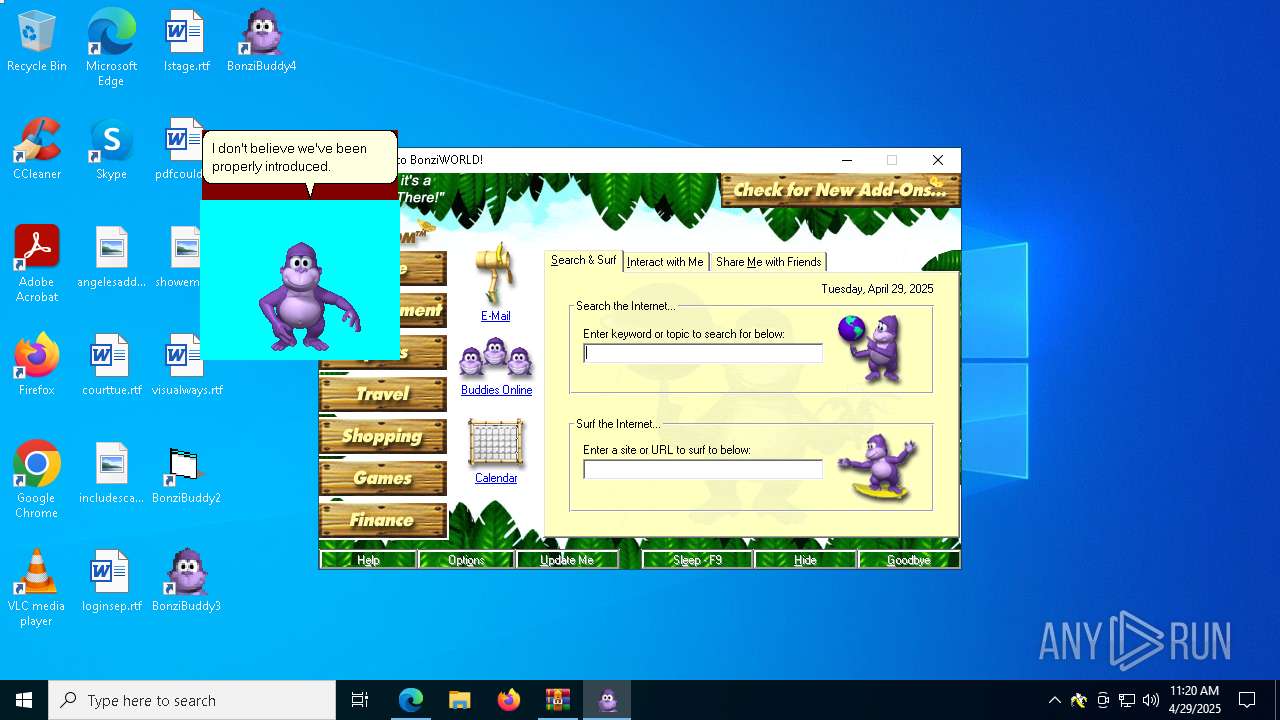Switch to Interact with Me tab

(x=665, y=262)
